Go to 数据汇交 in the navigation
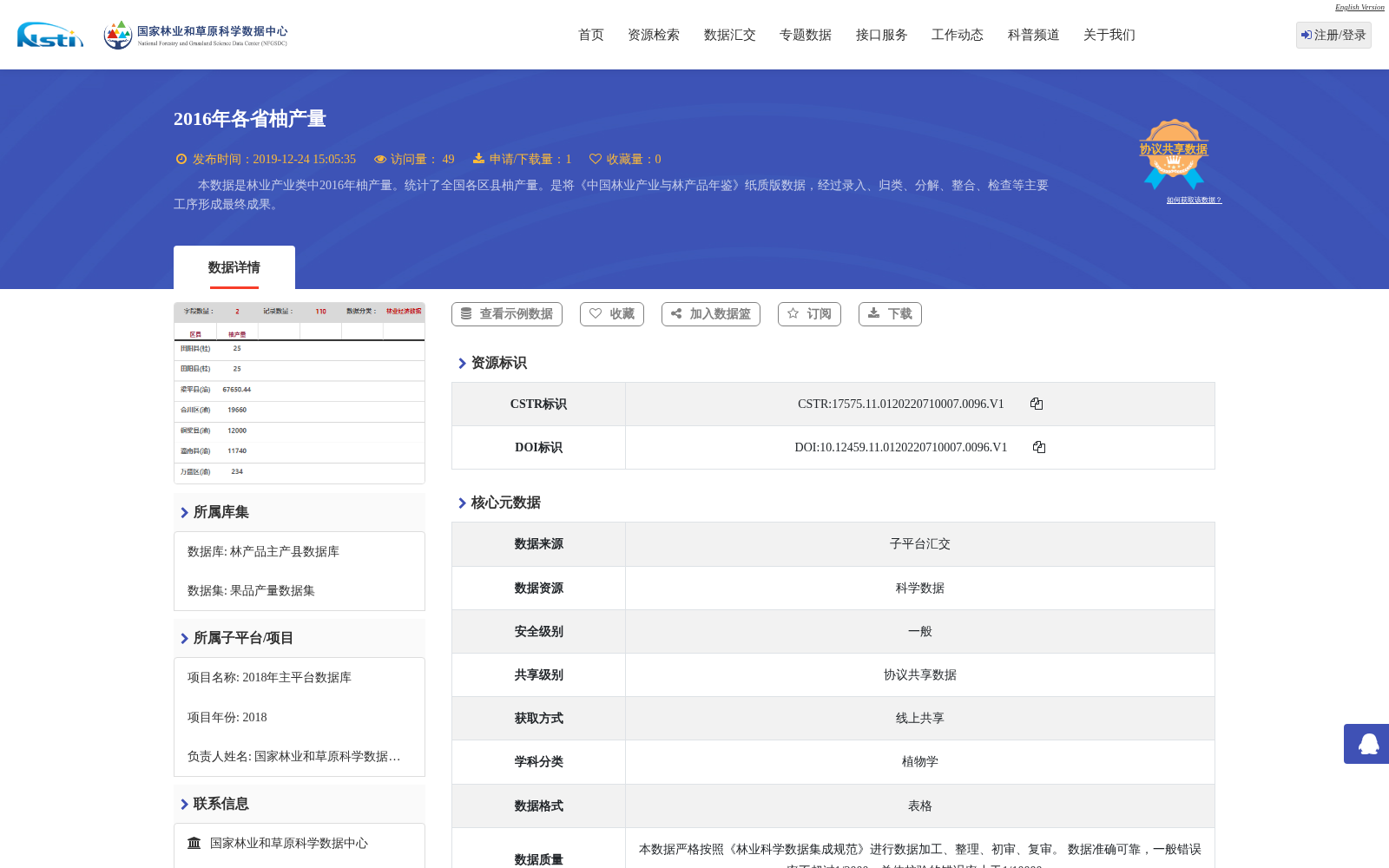The height and width of the screenshot is (868, 1389). click(730, 35)
